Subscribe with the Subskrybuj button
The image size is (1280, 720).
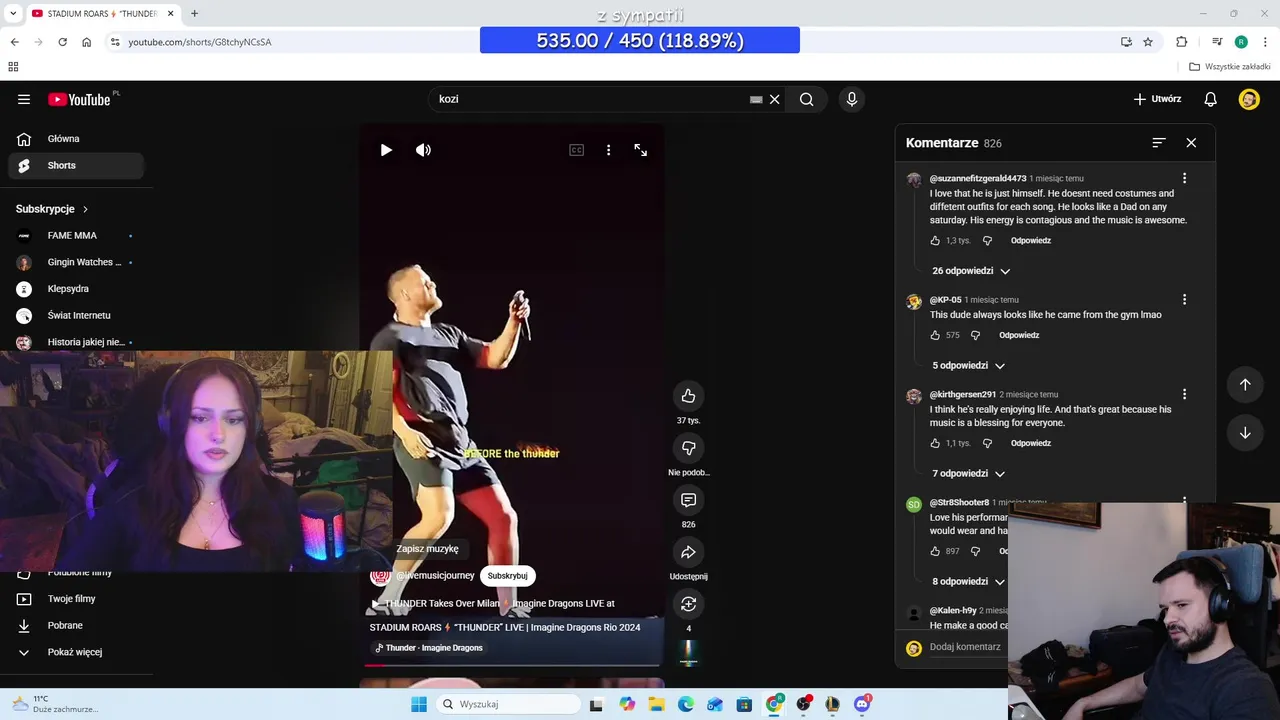[507, 576]
